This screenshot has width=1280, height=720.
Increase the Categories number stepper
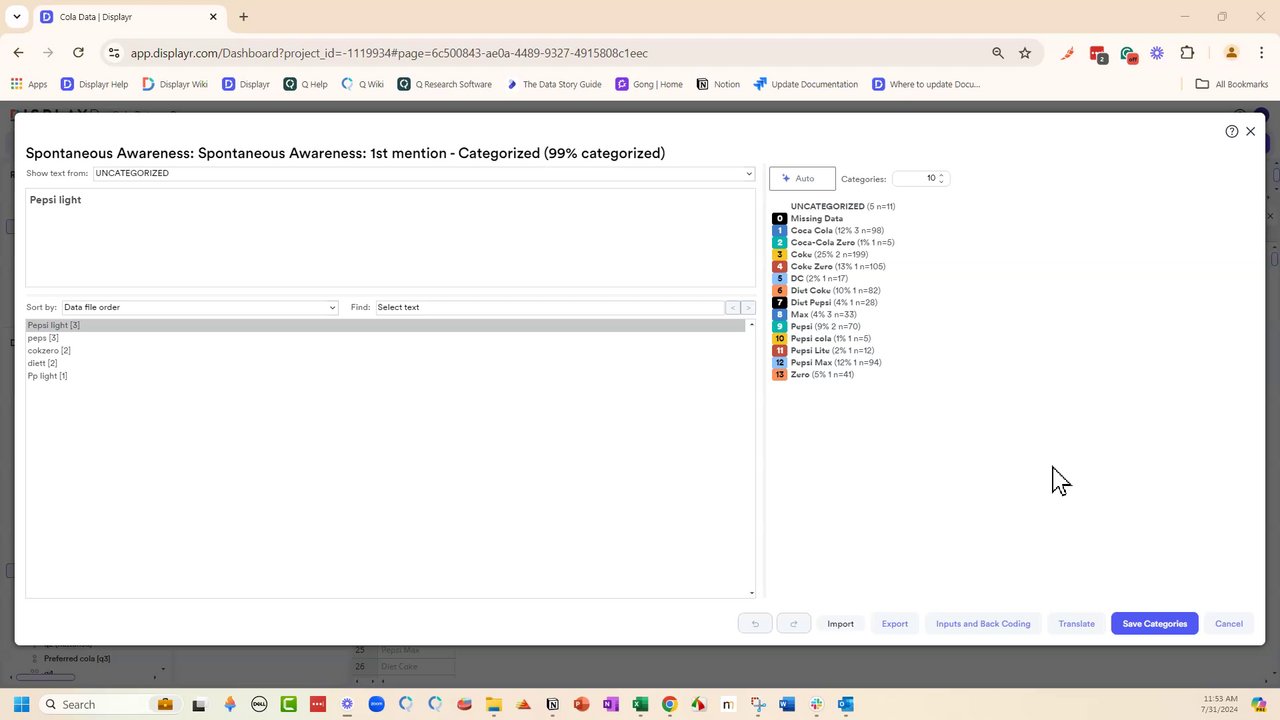pyautogui.click(x=941, y=175)
